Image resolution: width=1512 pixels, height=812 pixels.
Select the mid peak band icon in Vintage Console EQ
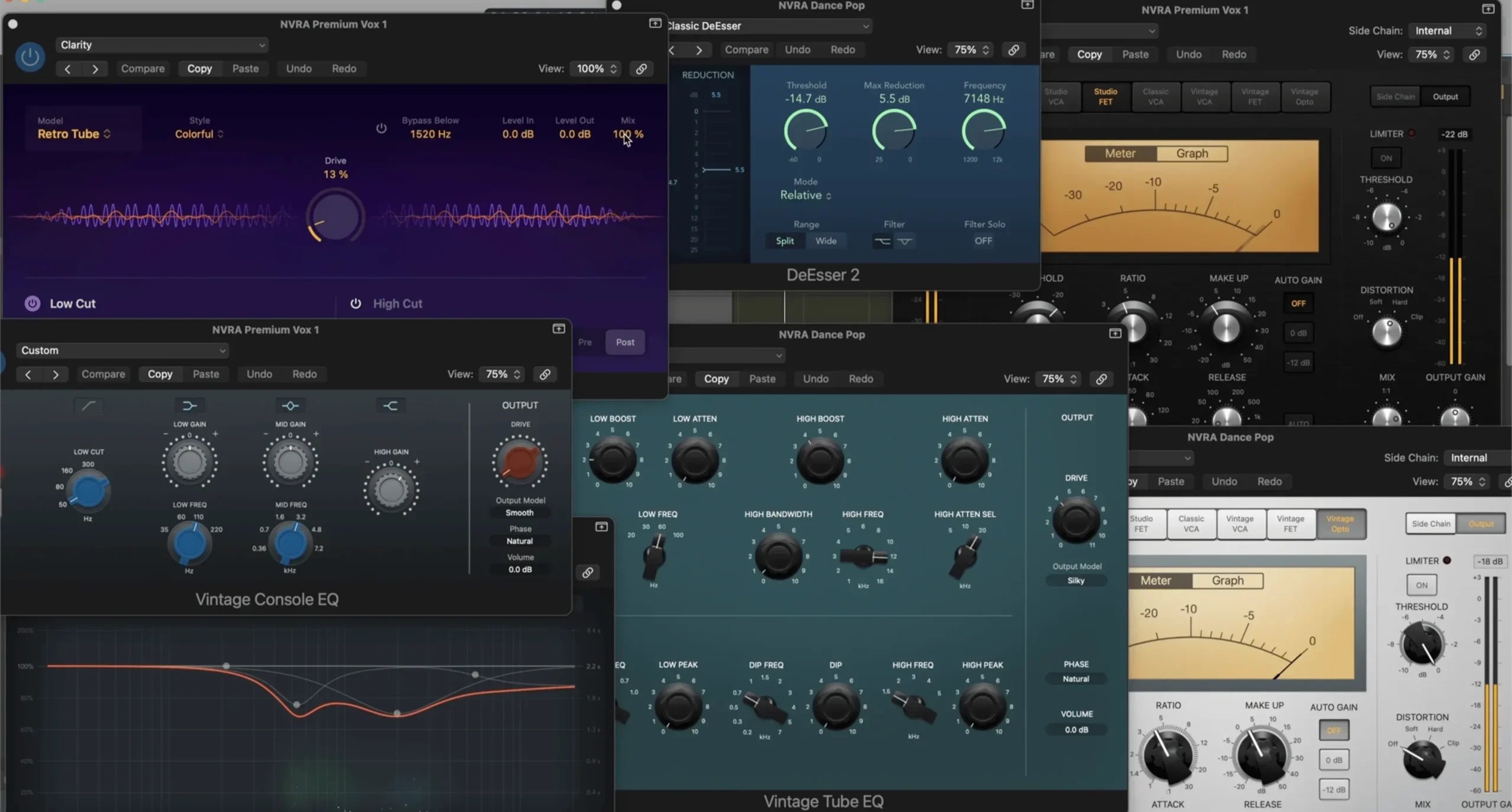click(x=290, y=405)
